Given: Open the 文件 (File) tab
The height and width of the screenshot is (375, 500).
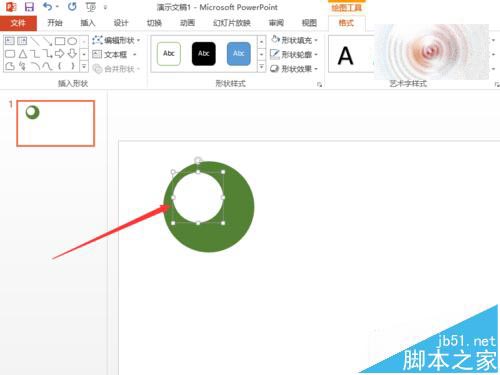Looking at the screenshot, I should click(18, 23).
